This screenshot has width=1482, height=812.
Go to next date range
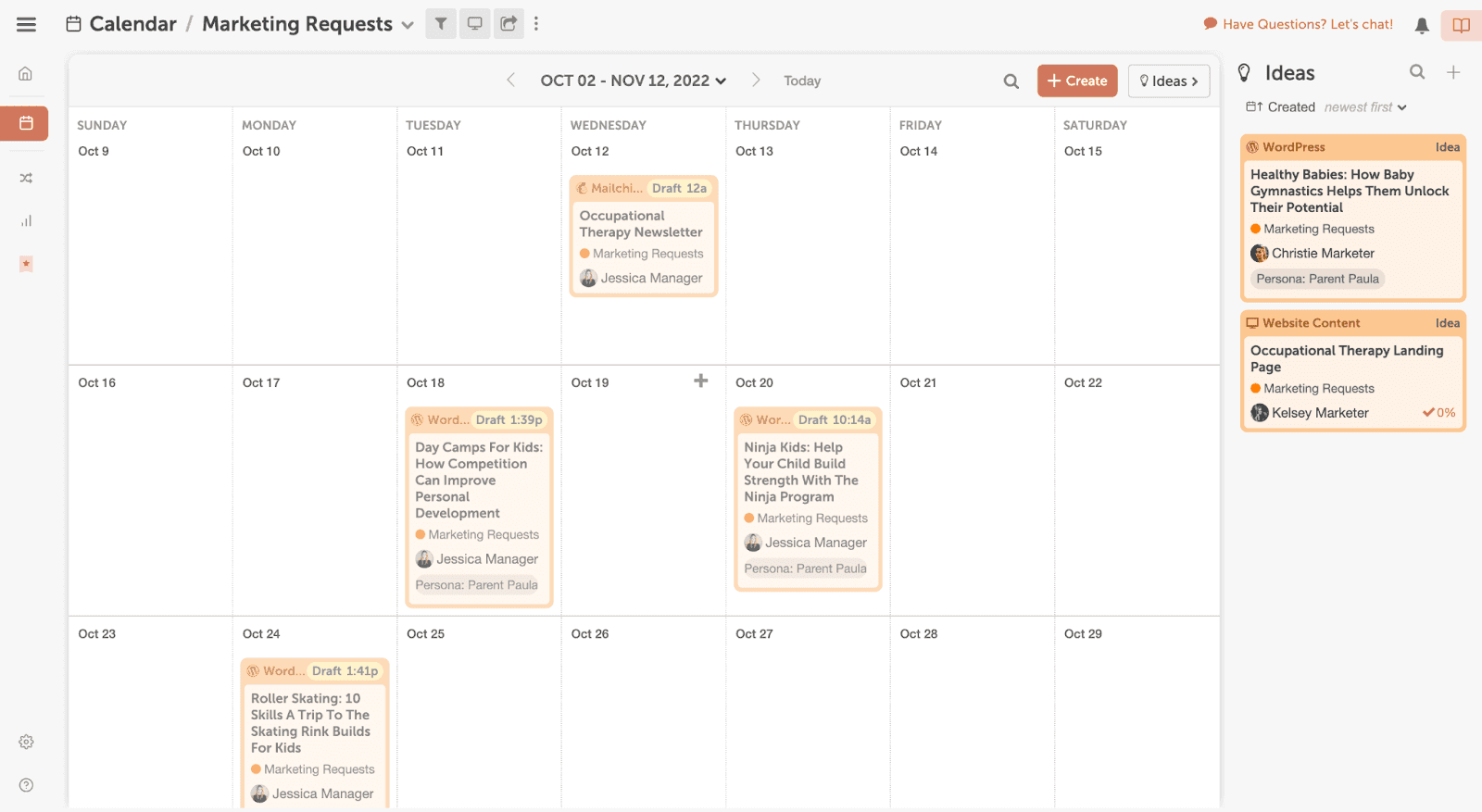pyautogui.click(x=756, y=81)
